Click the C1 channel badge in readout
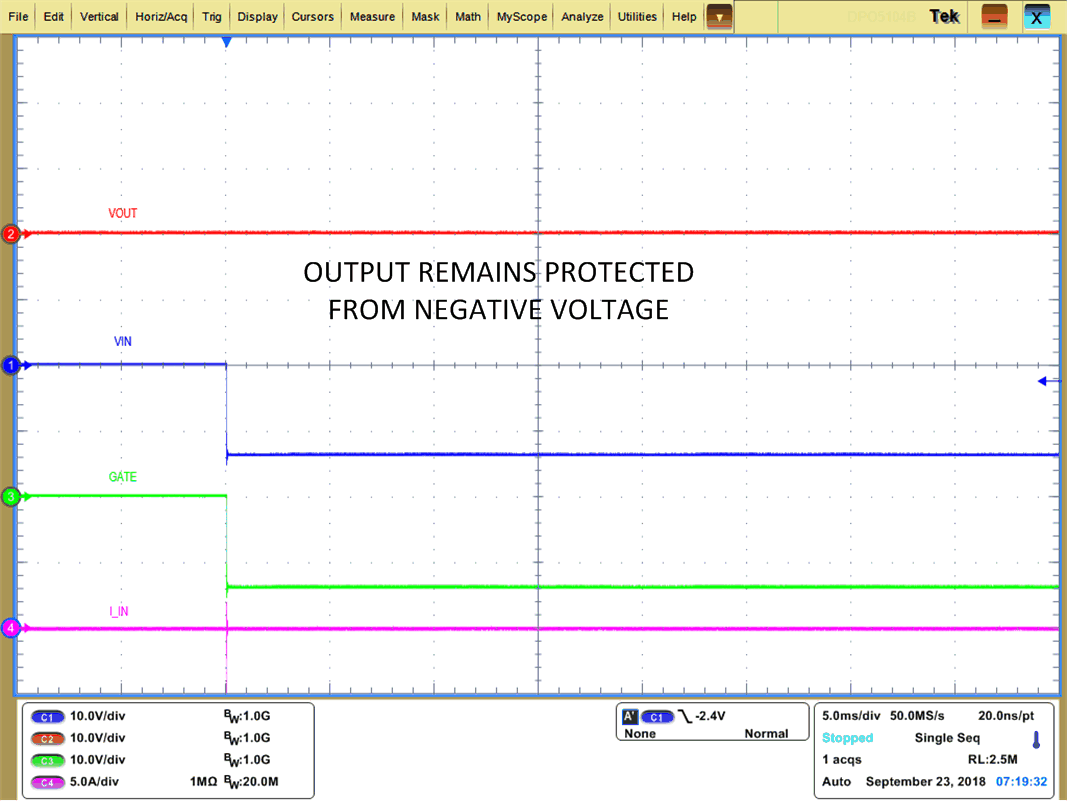Screen dimensions: 1068x801 coord(48,717)
